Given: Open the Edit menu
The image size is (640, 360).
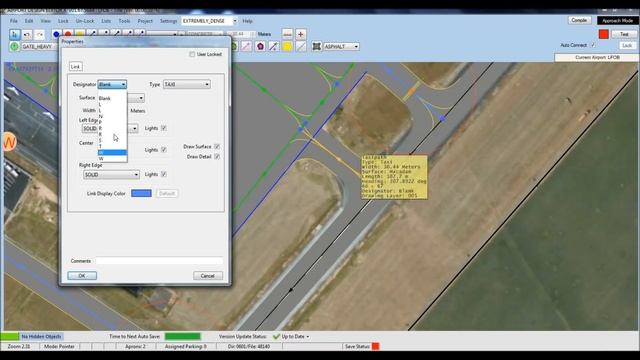Looking at the screenshot, I should 29,21.
